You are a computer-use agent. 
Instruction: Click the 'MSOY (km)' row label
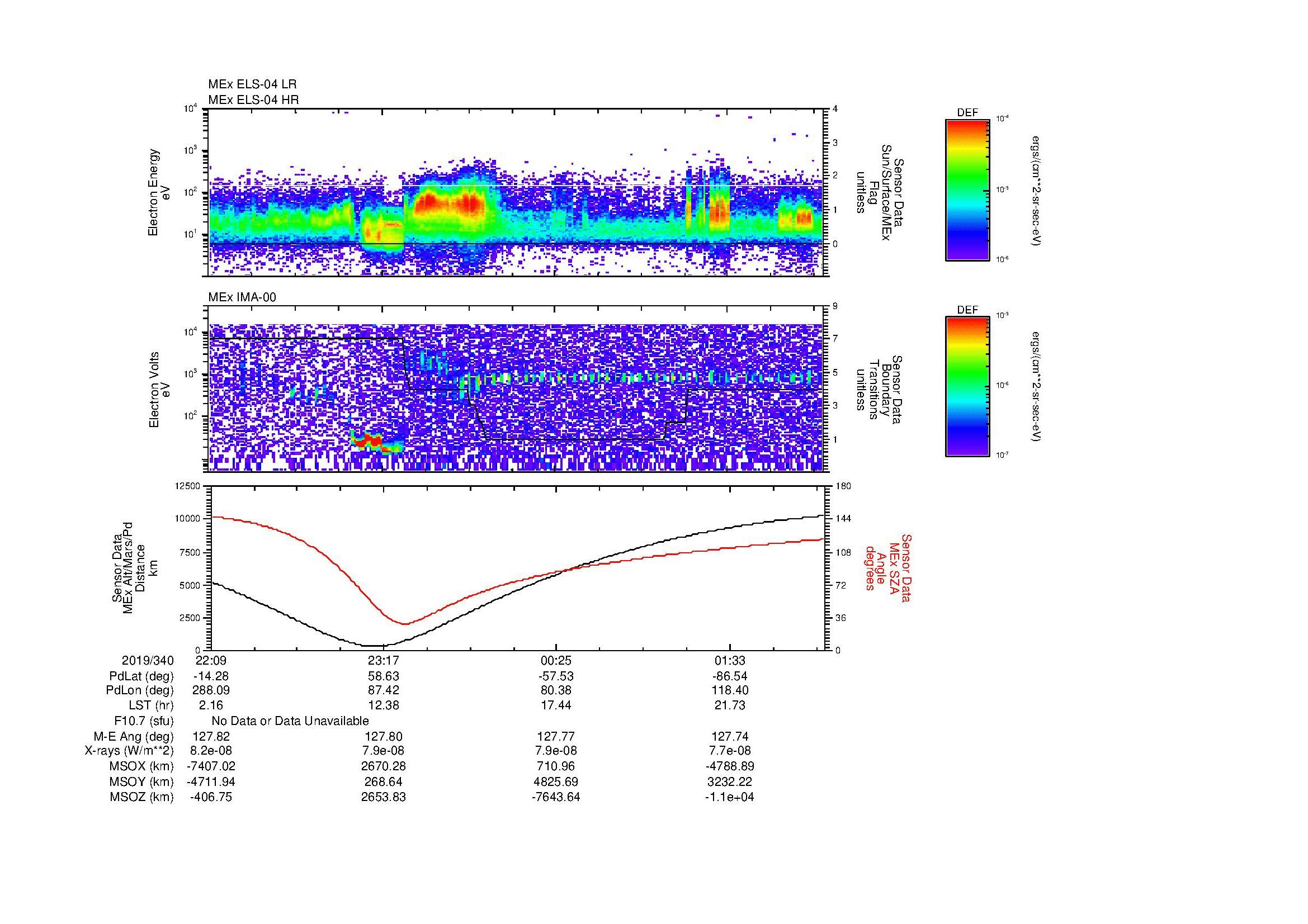142,781
